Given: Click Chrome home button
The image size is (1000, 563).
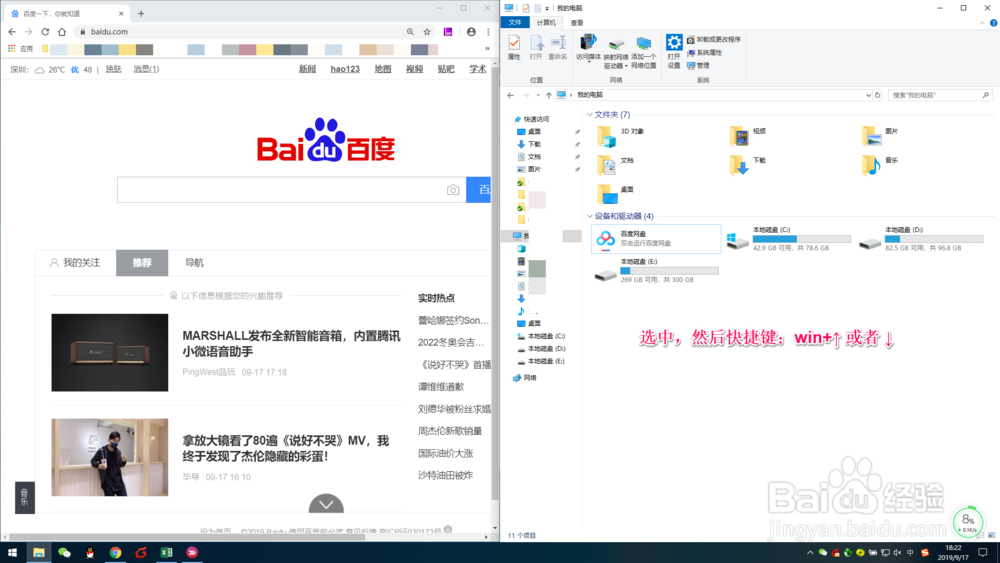Looking at the screenshot, I should tap(62, 32).
